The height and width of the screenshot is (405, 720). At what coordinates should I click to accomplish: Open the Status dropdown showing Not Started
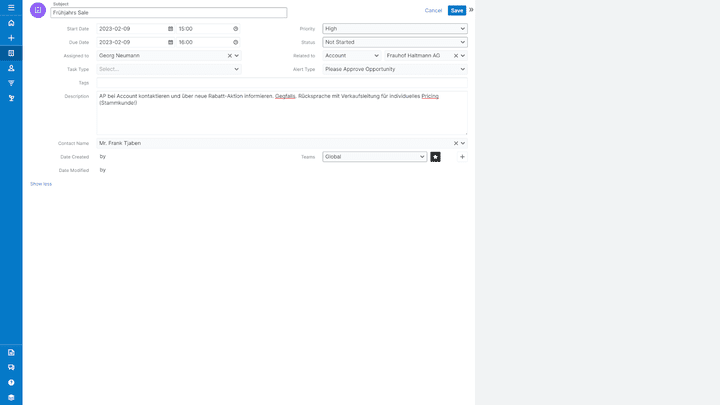[x=395, y=42]
